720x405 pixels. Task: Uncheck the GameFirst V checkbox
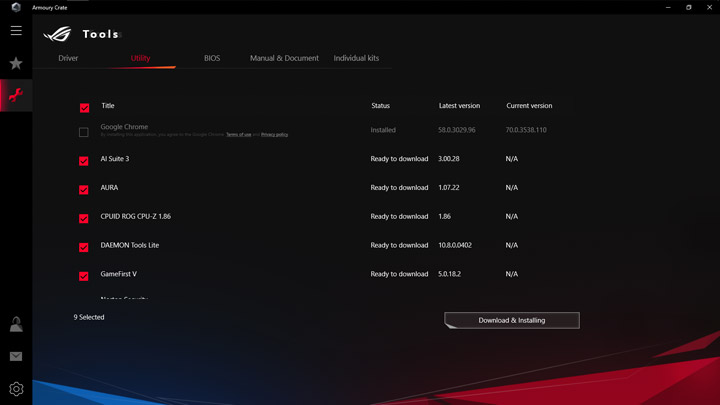click(x=84, y=276)
